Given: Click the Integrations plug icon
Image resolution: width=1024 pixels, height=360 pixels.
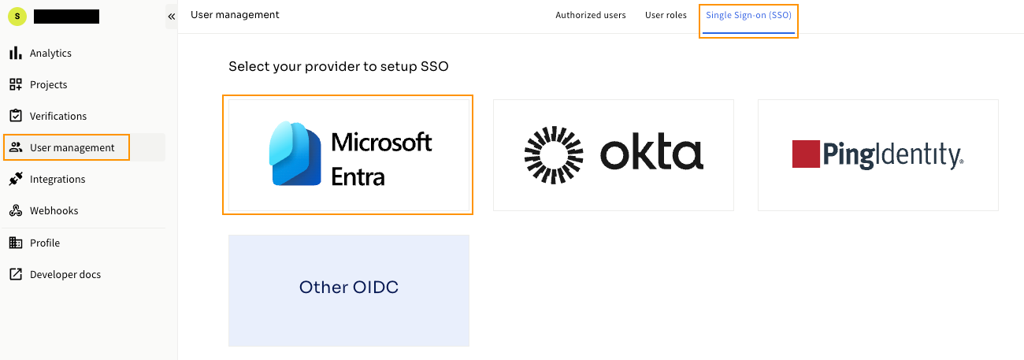Looking at the screenshot, I should 16,179.
